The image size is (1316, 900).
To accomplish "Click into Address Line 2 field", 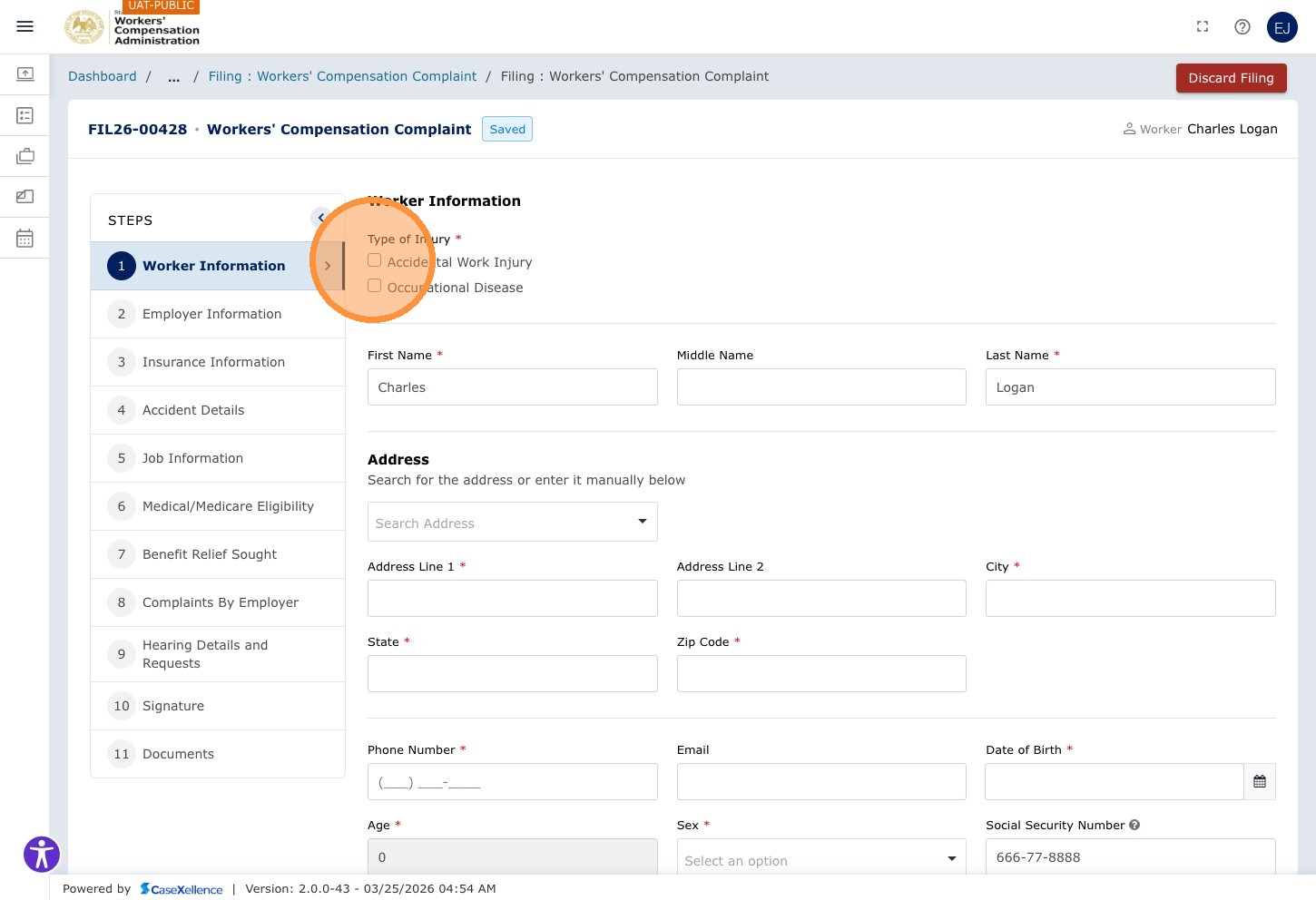I will coord(821,599).
